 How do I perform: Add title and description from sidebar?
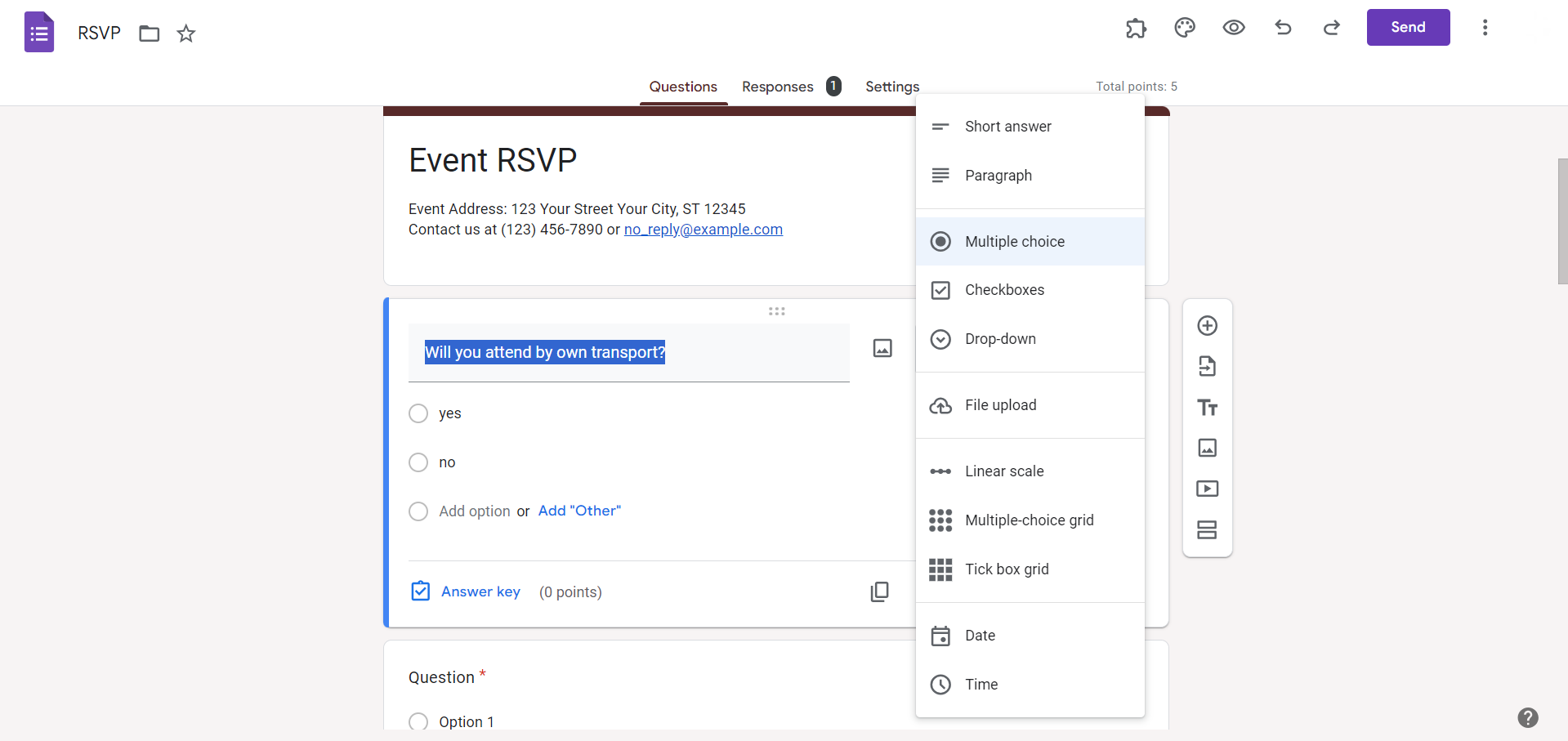(x=1207, y=407)
